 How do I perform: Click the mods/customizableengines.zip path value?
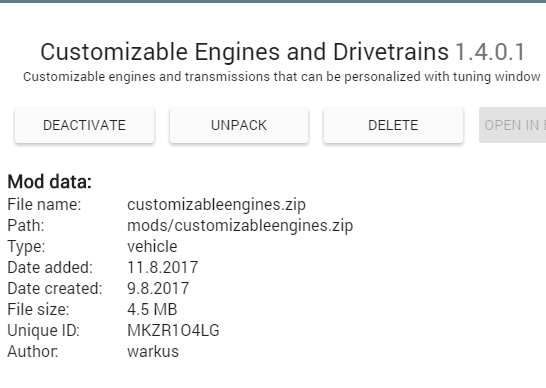240,226
